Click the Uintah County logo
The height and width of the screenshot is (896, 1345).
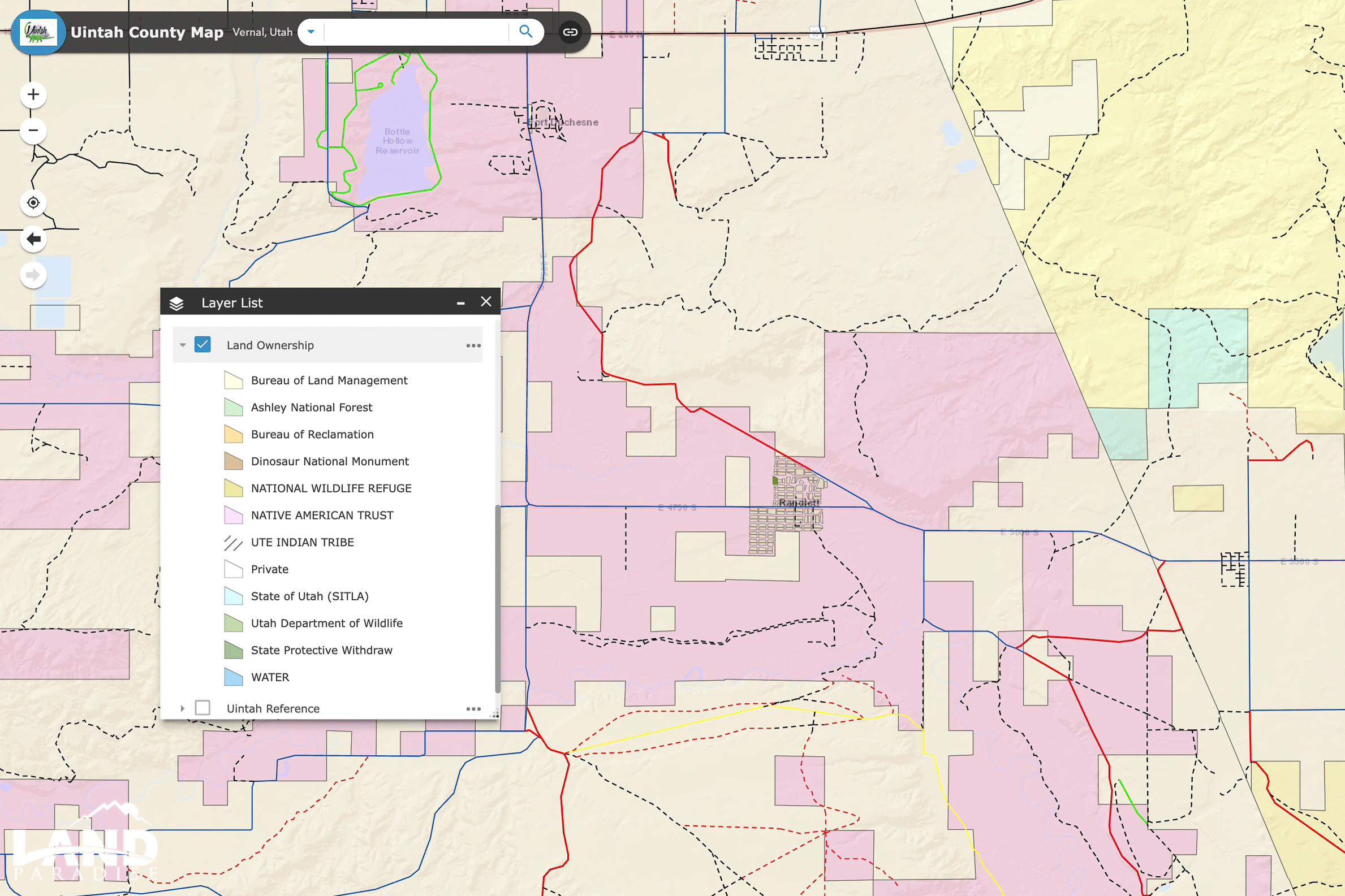[38, 32]
